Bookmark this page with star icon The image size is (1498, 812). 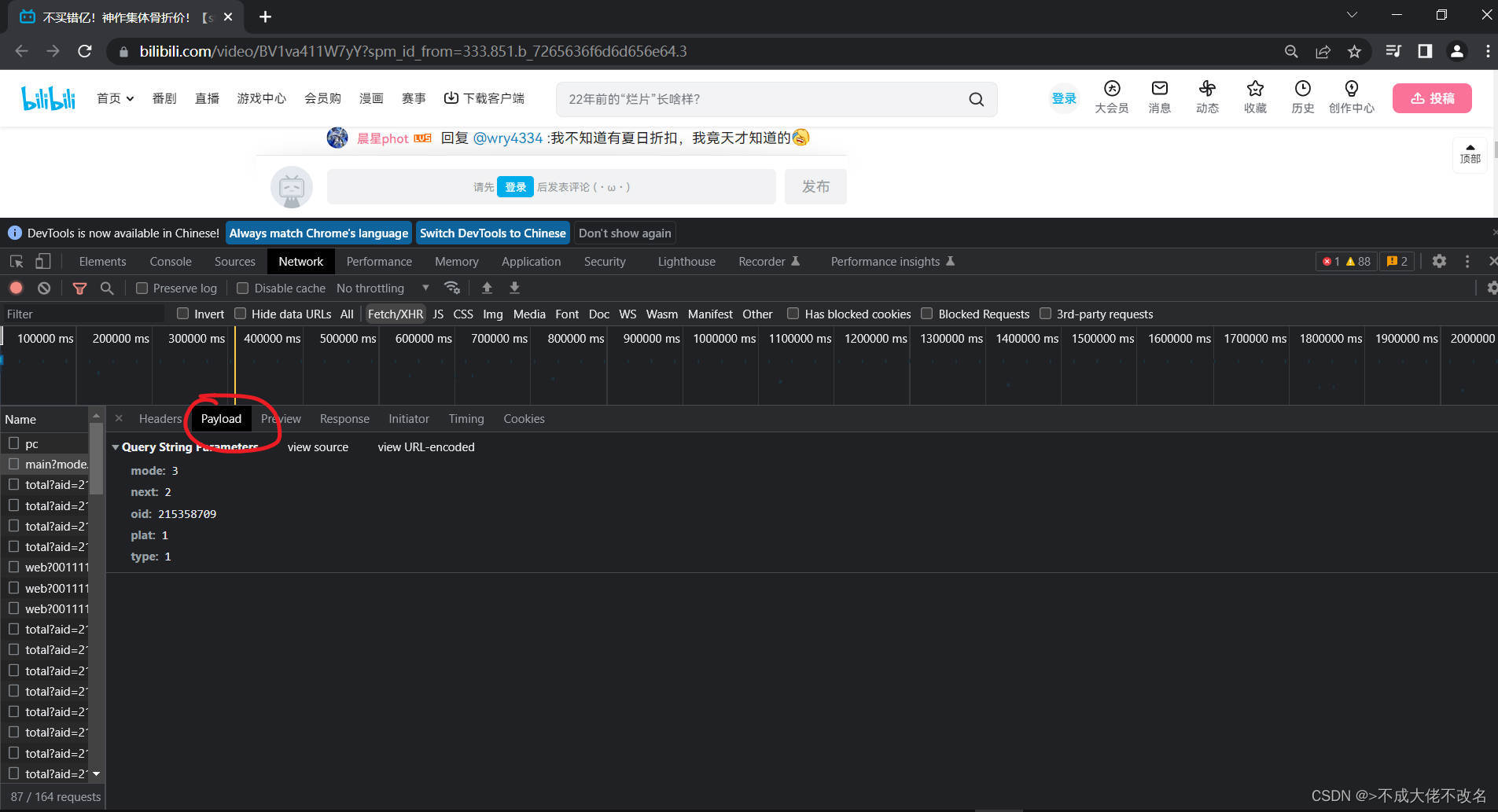(x=1354, y=51)
